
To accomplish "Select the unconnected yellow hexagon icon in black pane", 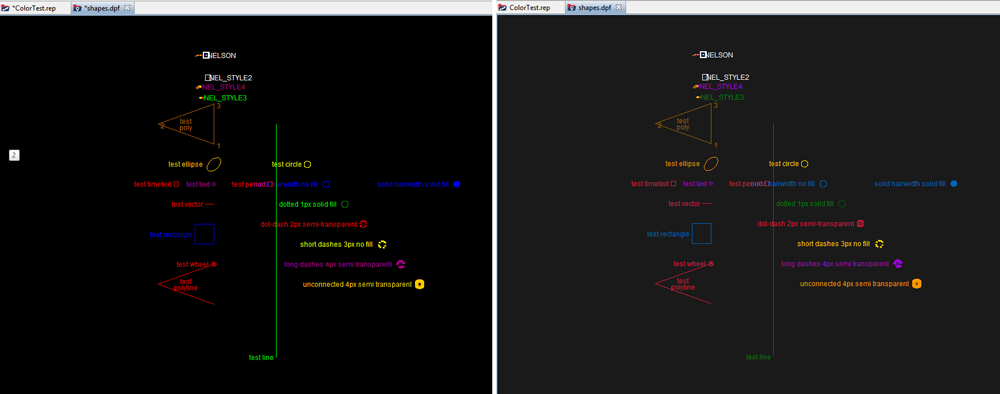I will 420,284.
